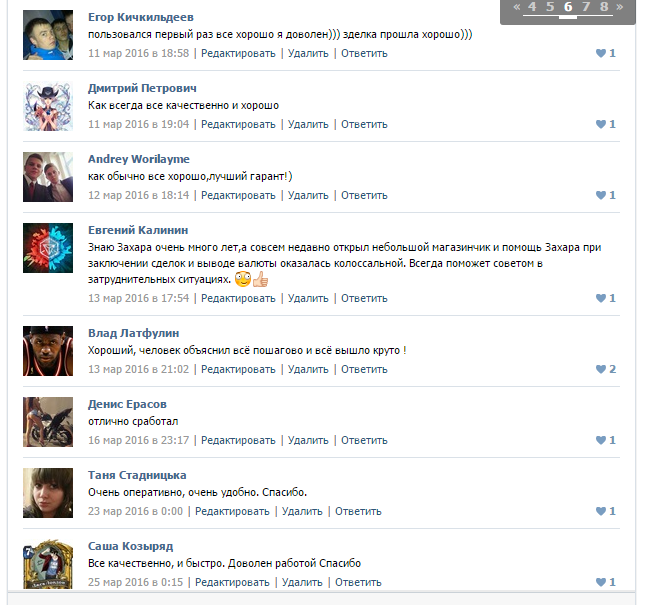Click Редактировать under Влад Латфулин's comment

(x=238, y=369)
